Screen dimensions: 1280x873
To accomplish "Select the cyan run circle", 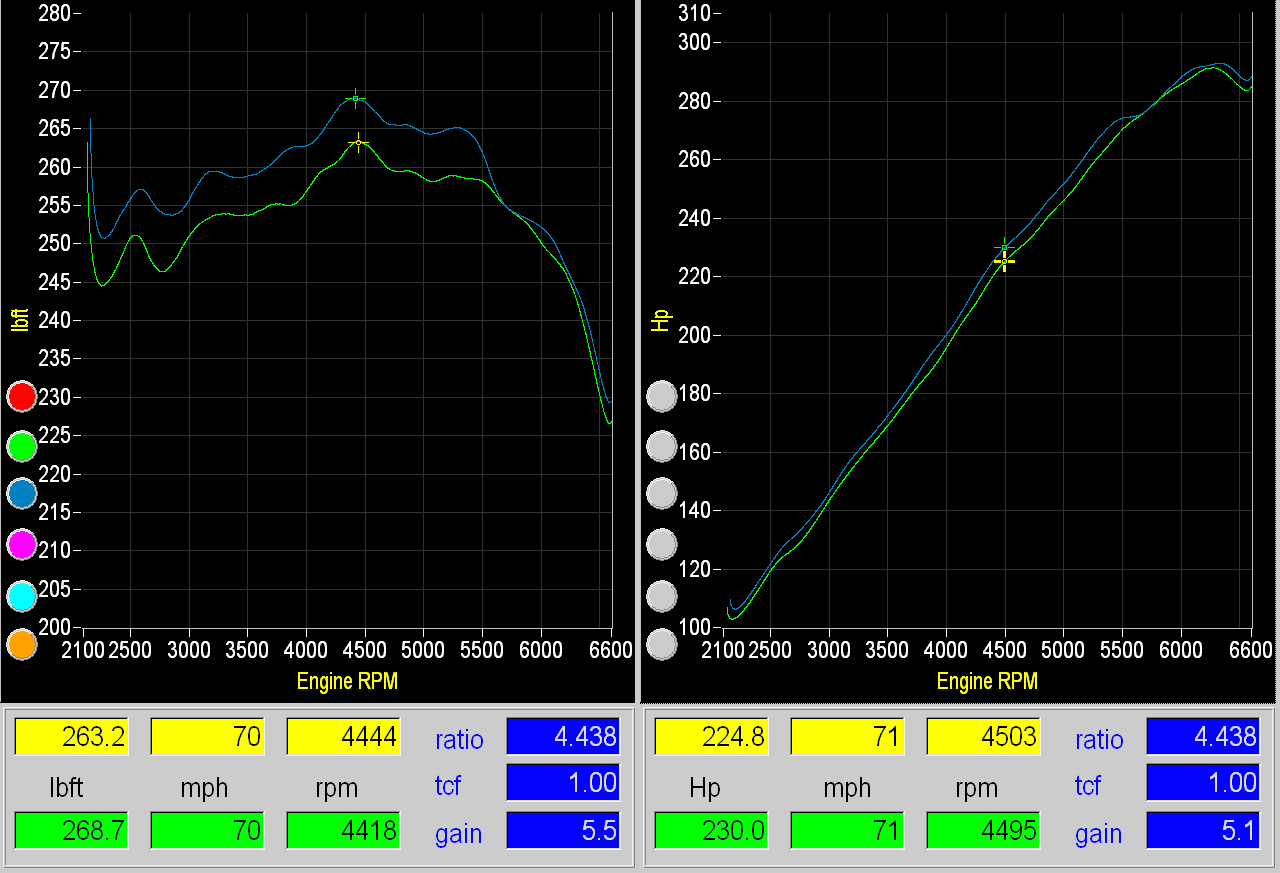I will (x=22, y=596).
